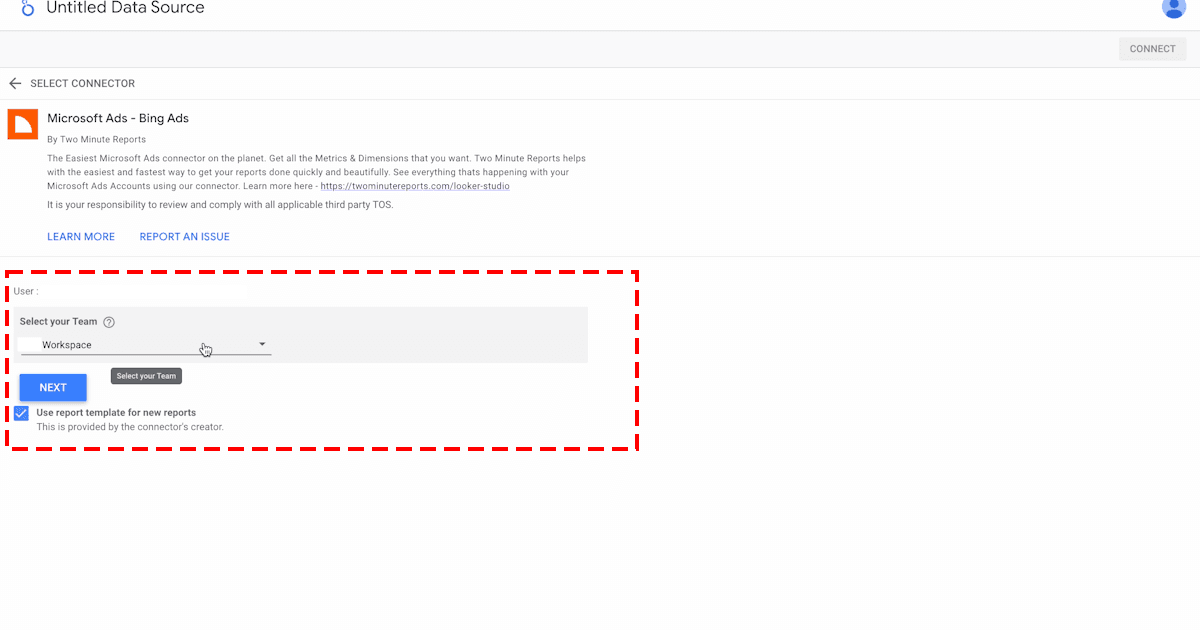
Task: Click the Looker Studio logo icon
Action: coord(28,8)
